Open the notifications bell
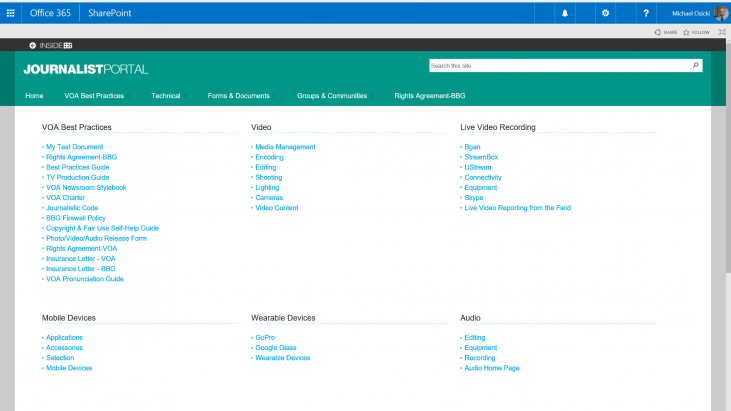731x411 pixels. [x=565, y=13]
